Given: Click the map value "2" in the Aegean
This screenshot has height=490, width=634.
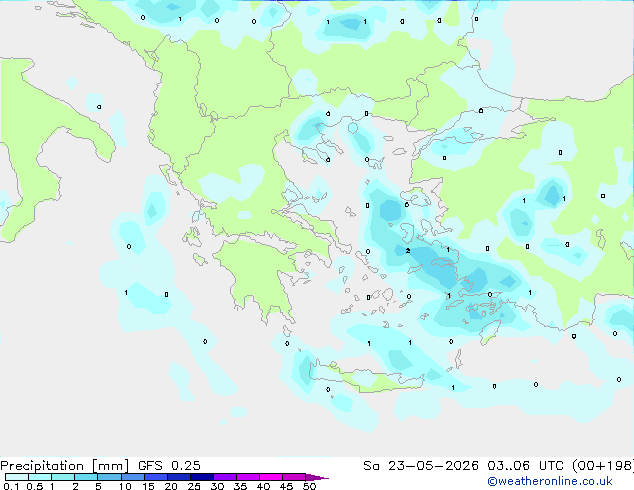Looking at the screenshot, I should (x=408, y=251).
